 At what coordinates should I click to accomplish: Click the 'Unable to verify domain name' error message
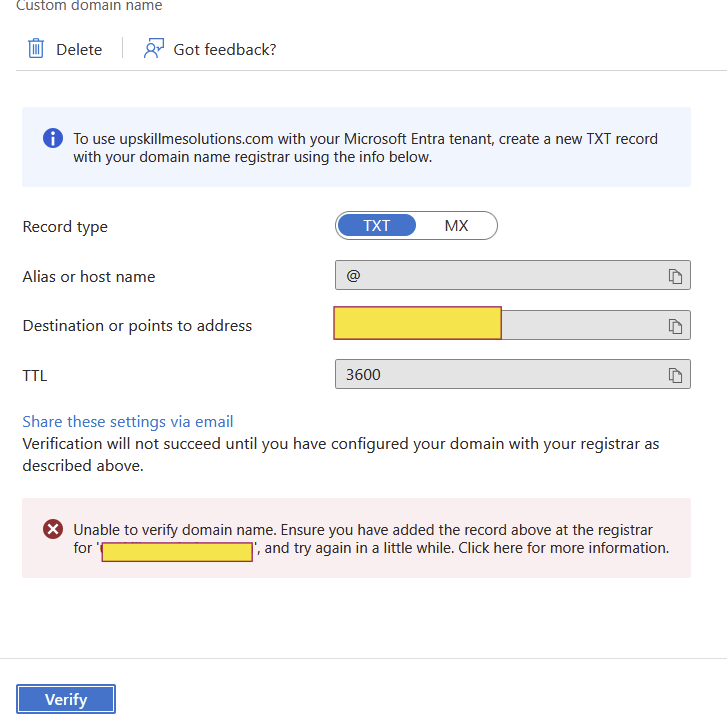click(x=371, y=539)
